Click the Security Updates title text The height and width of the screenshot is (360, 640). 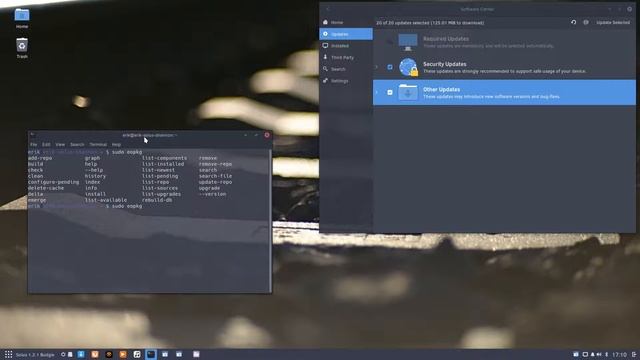click(x=444, y=64)
